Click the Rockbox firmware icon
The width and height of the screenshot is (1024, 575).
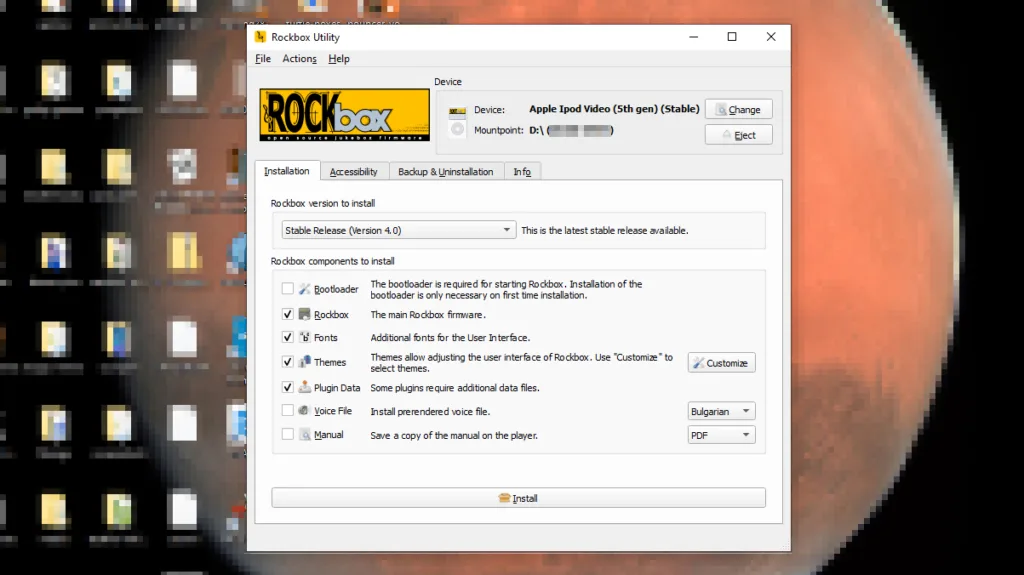coord(304,314)
